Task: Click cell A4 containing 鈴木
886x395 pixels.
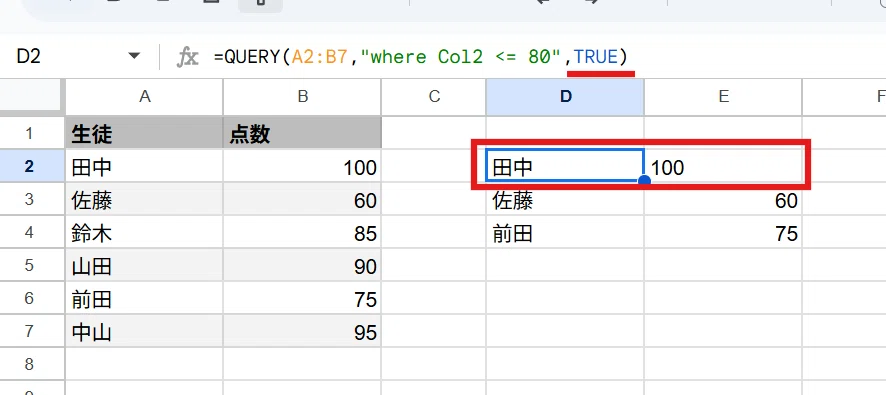Action: coord(145,232)
